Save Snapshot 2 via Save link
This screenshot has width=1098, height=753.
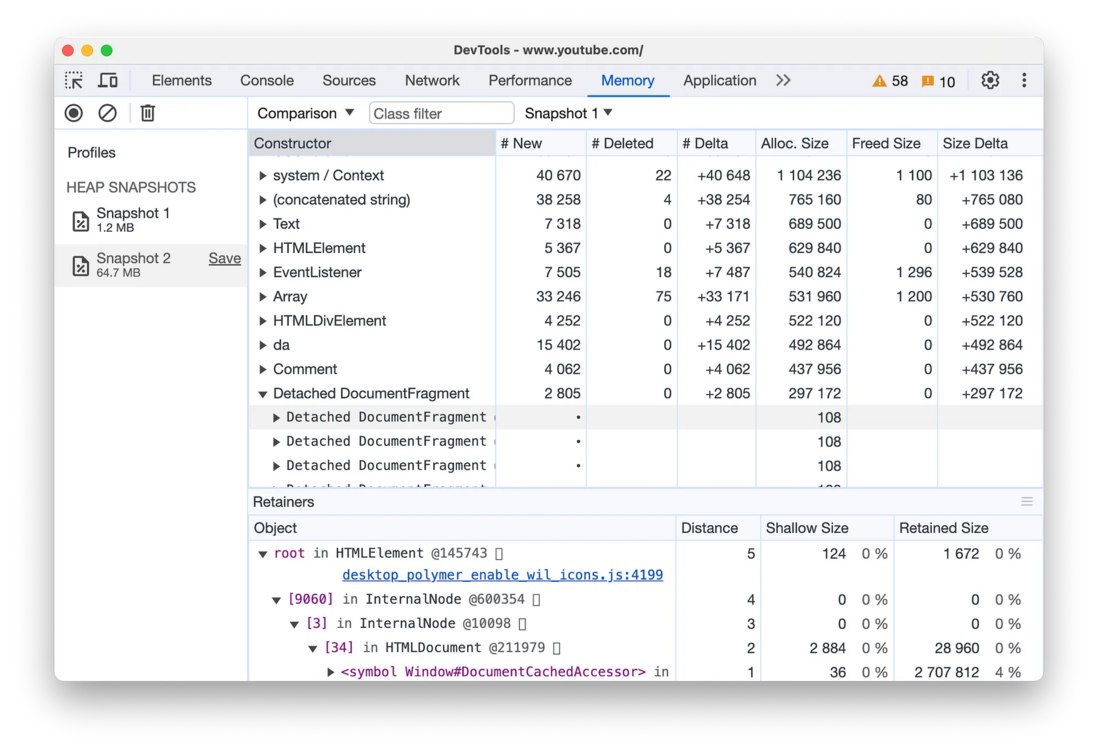coord(224,258)
